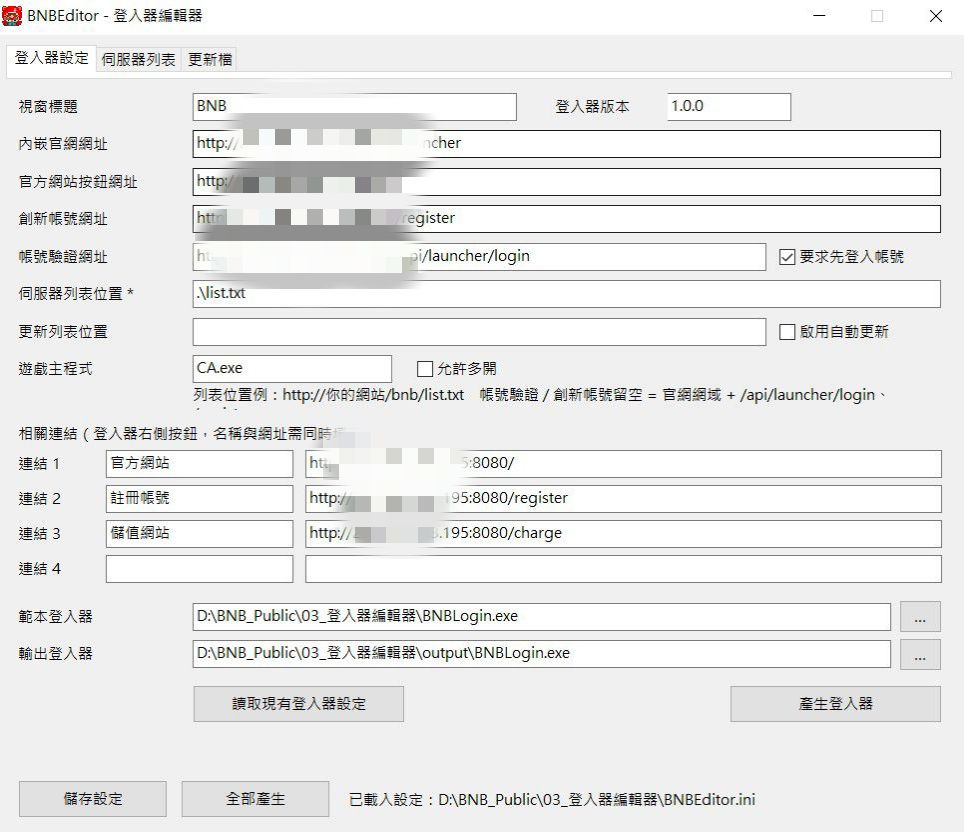Close the BNBEditor window
Screen dimensions: 964x832
pyautogui.click(x=936, y=16)
